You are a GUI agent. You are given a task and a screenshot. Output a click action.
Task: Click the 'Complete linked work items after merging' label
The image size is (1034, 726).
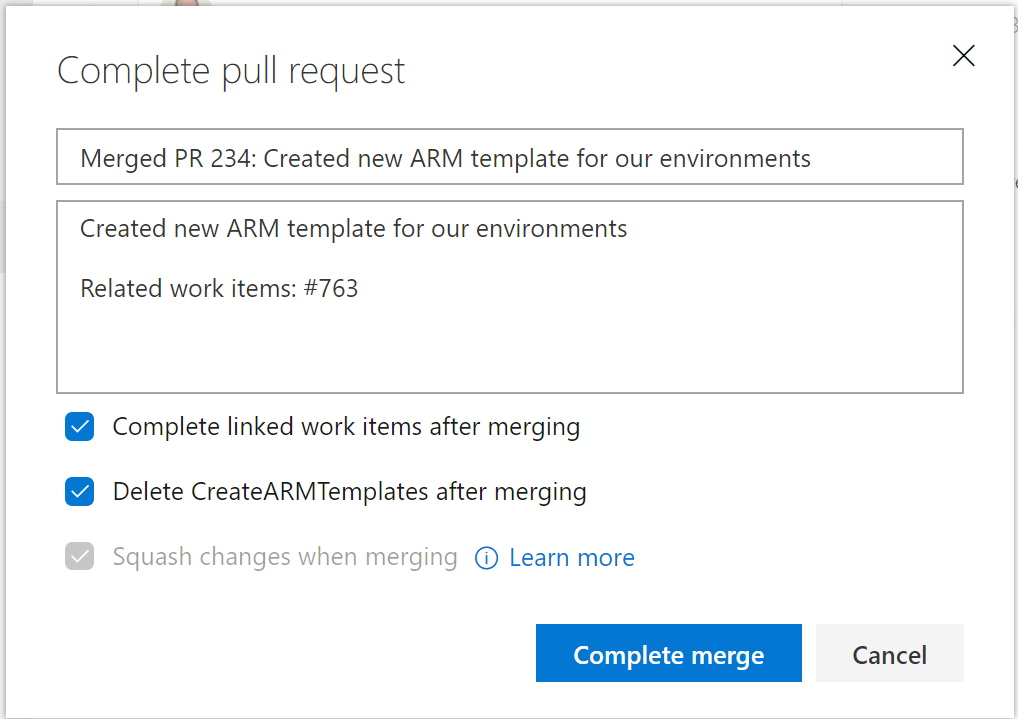(x=346, y=428)
